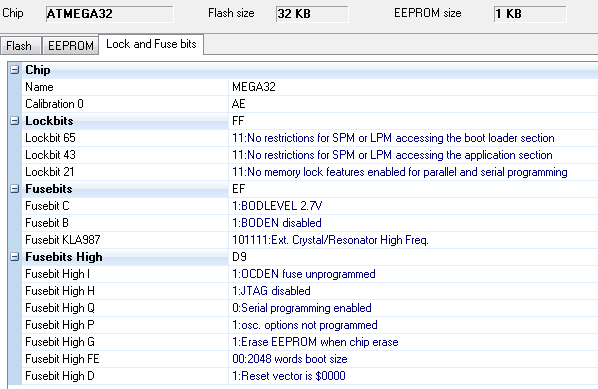
Task: Open Fusebit High I OCDEN setting
Action: coord(304,274)
